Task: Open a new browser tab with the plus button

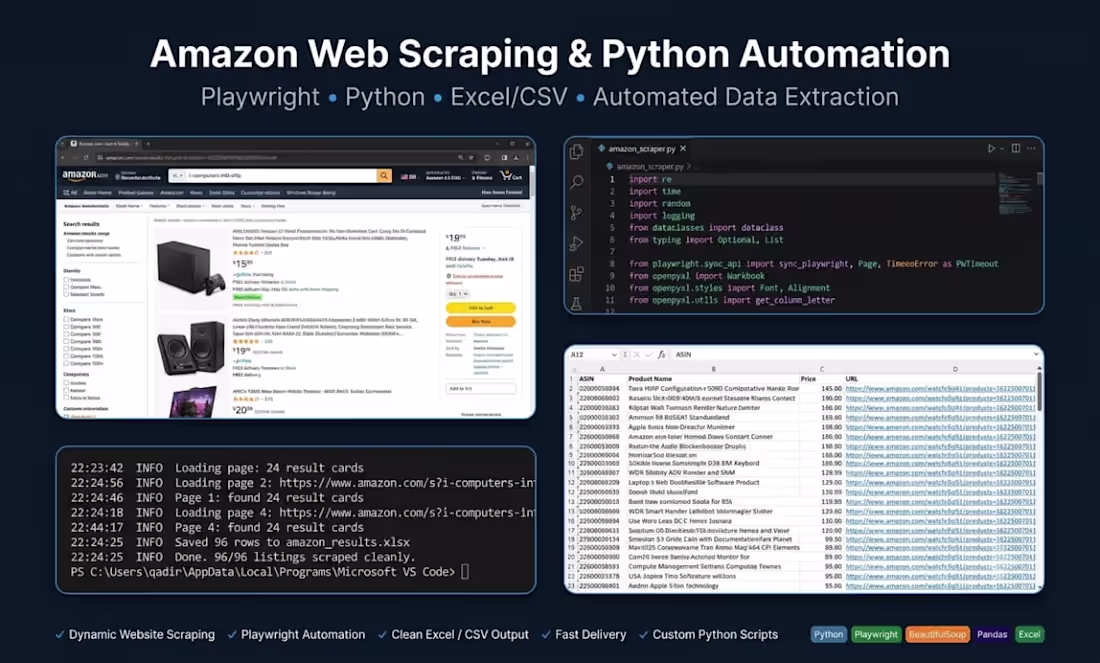Action: (x=148, y=144)
